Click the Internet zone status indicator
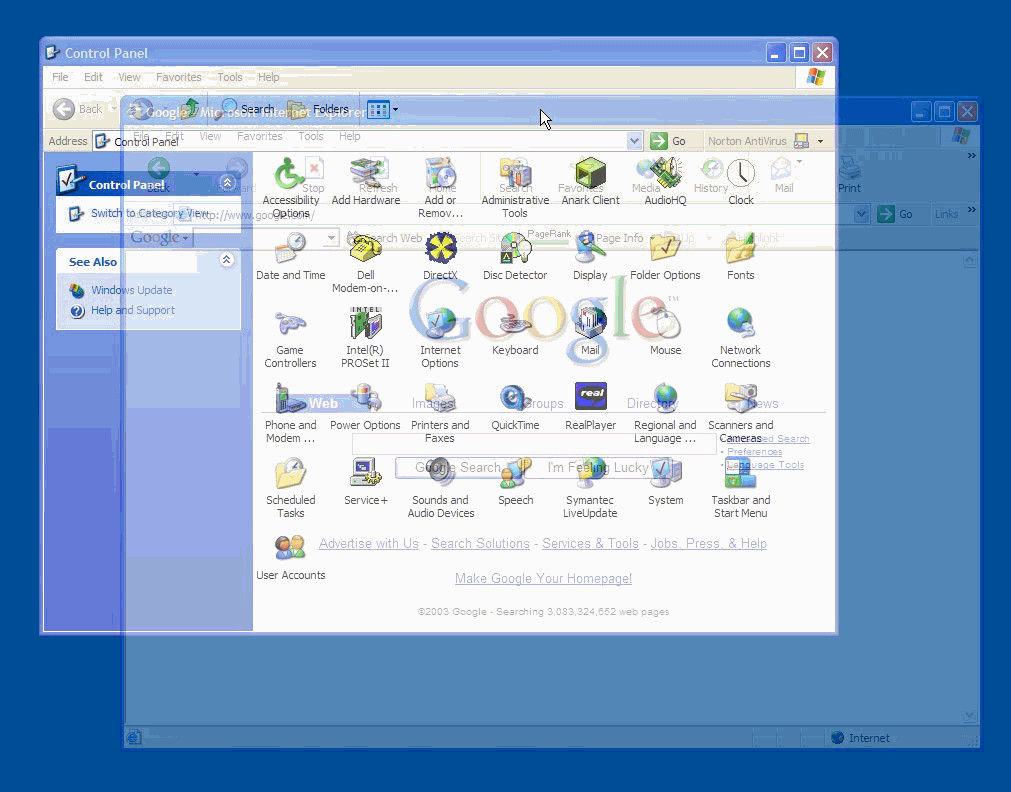Image resolution: width=1011 pixels, height=792 pixels. (860, 738)
